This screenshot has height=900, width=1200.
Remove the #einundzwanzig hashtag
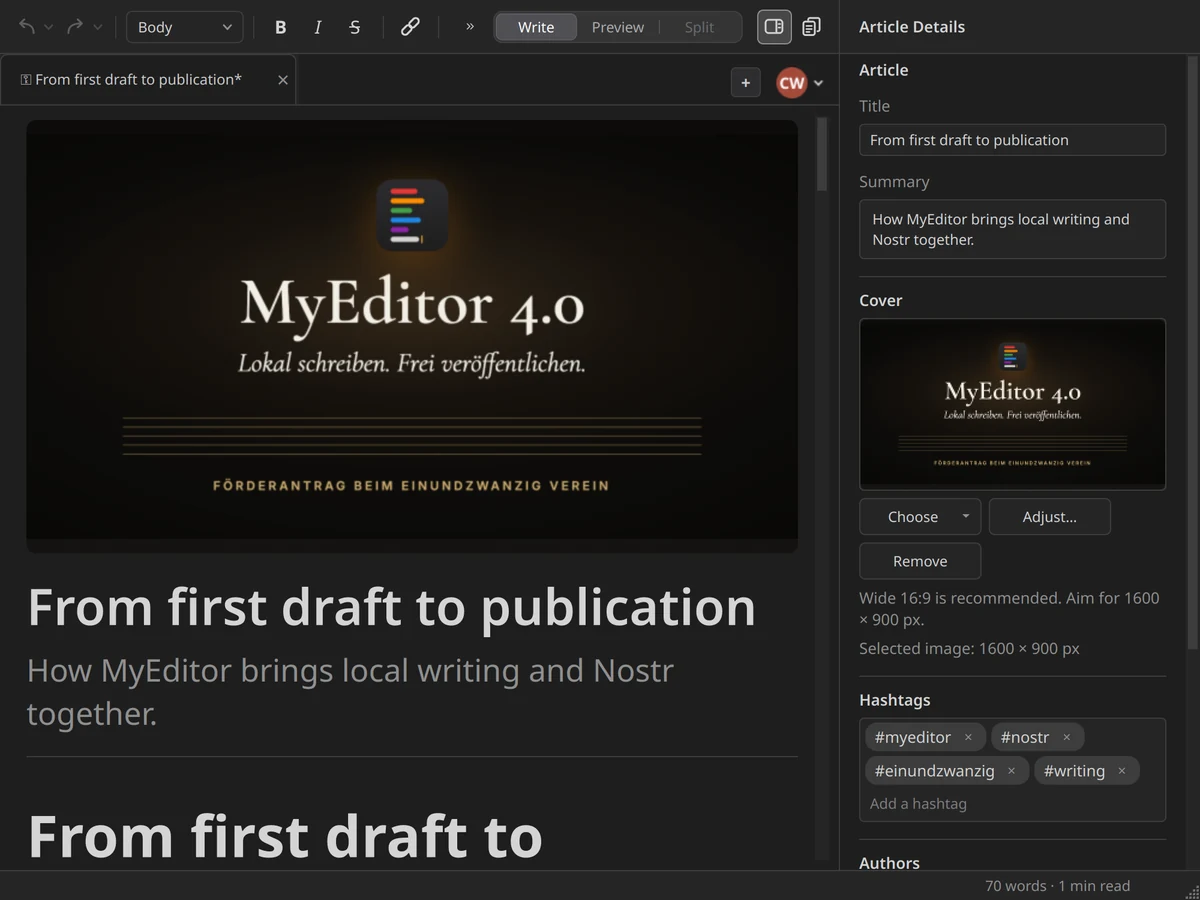[x=1011, y=771]
